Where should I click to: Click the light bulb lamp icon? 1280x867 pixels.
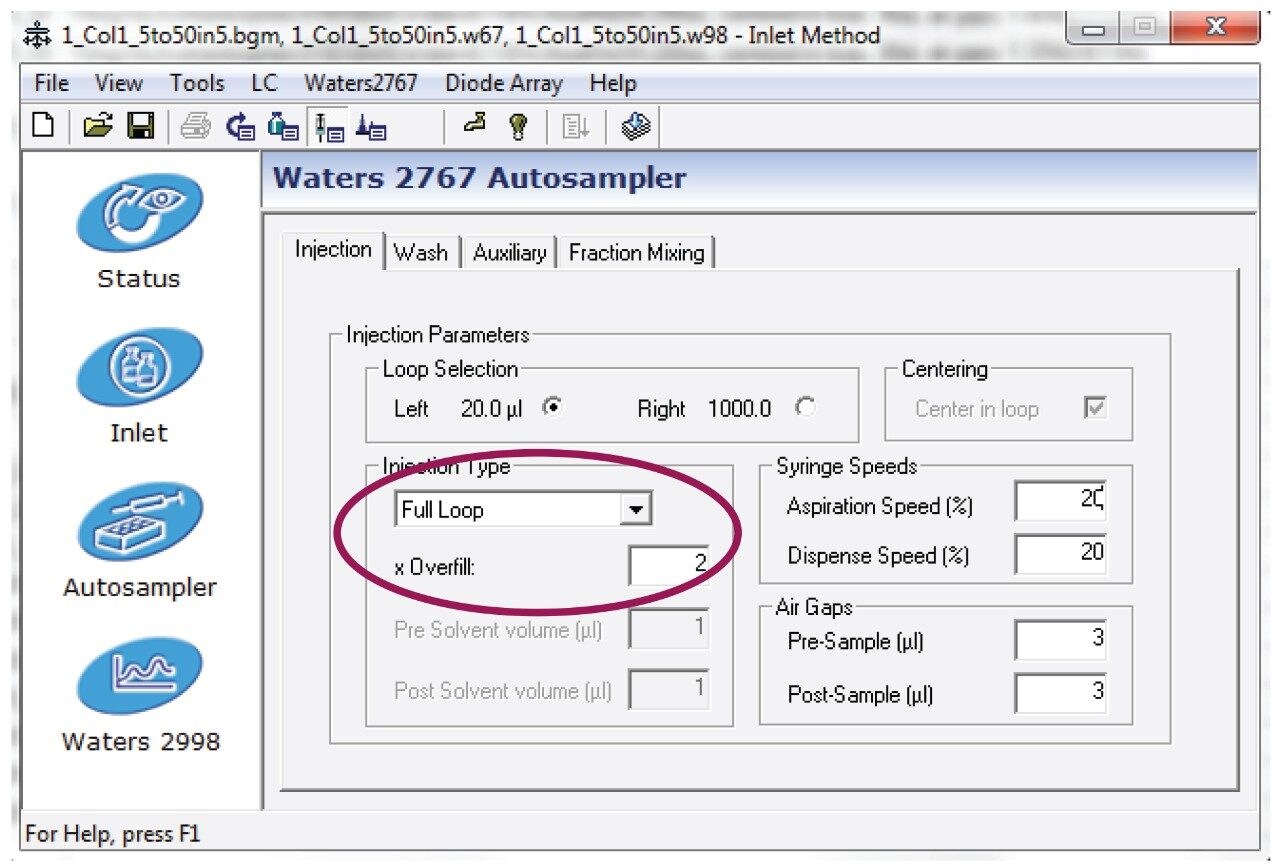pos(518,126)
